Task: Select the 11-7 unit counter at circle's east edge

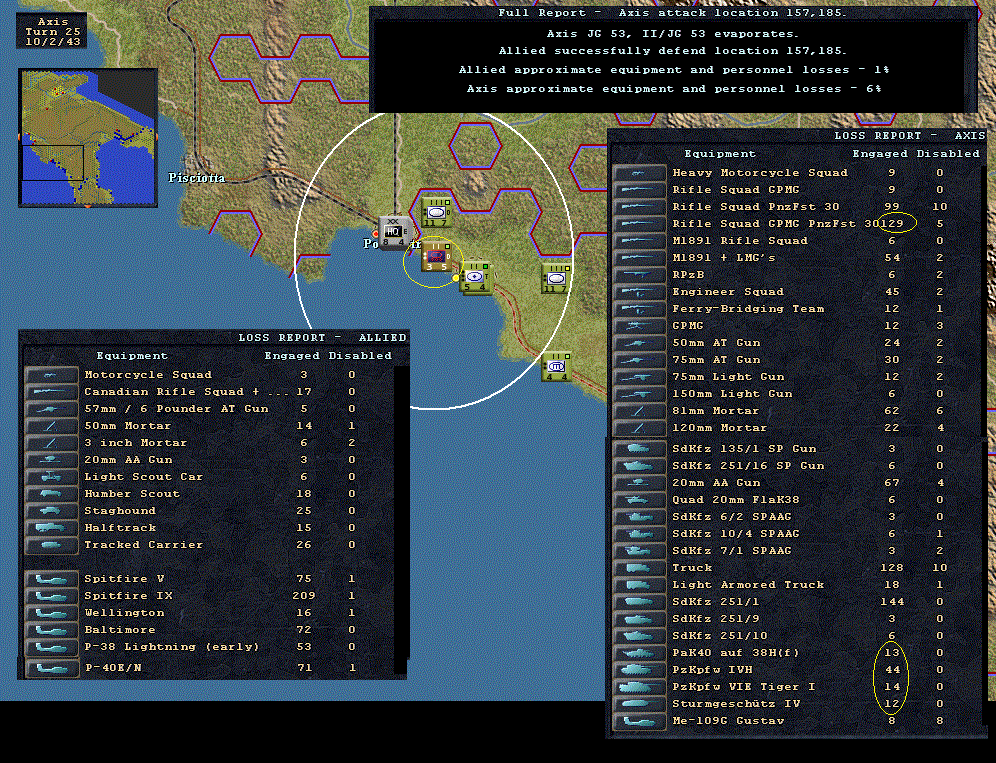Action: pyautogui.click(x=556, y=278)
